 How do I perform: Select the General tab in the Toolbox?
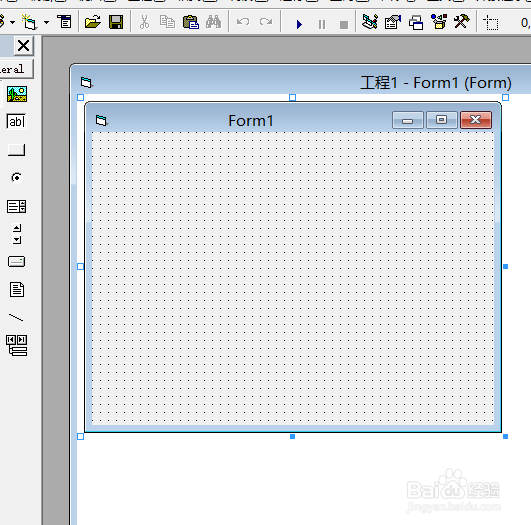(x=16, y=69)
